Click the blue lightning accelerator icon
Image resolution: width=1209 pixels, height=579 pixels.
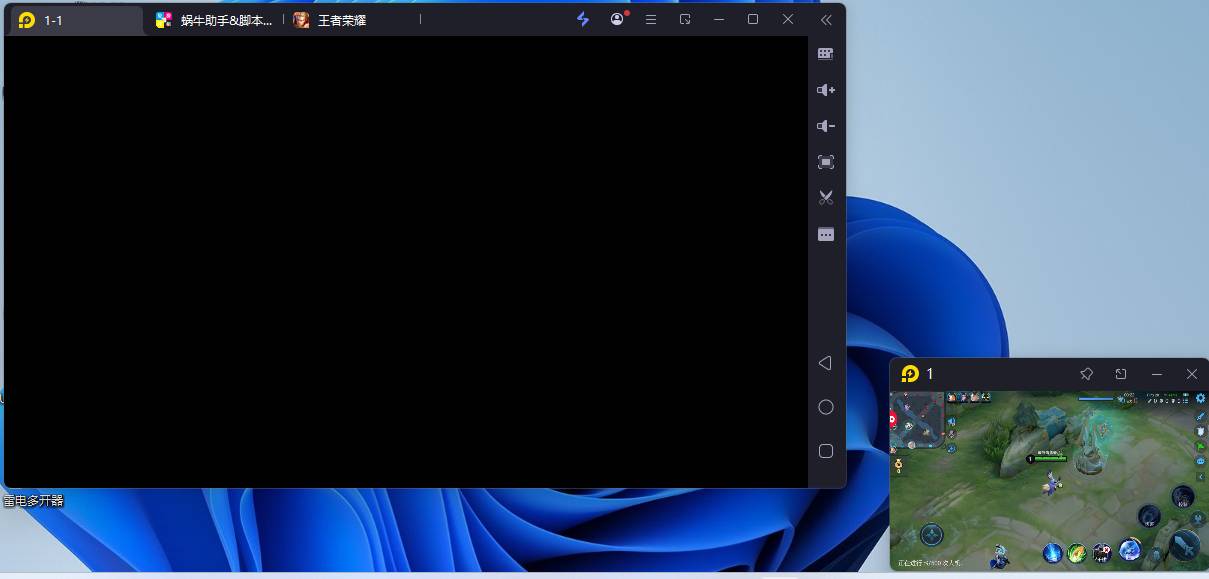tap(583, 20)
